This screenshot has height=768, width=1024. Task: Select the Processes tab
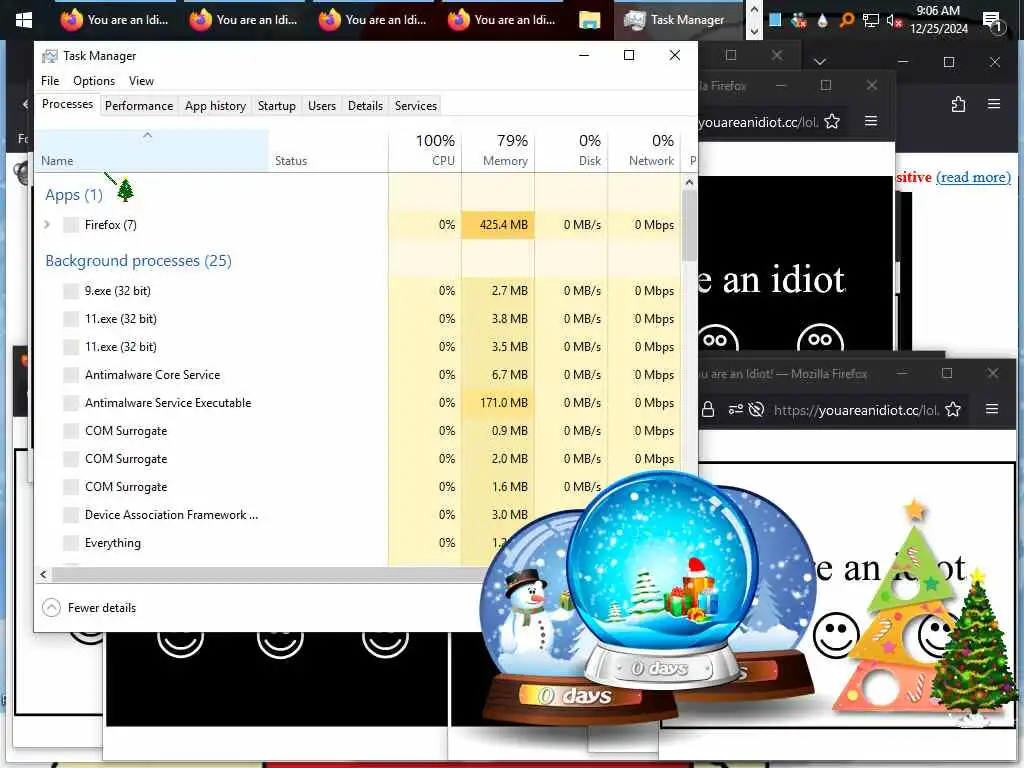(x=67, y=104)
